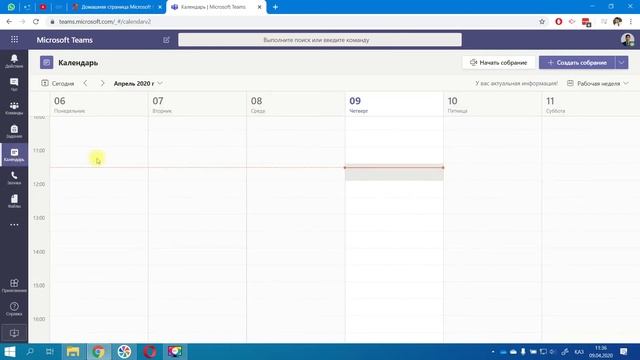Open Chrome profile avatar in toolbar
This screenshot has width=640, height=360.
pos(617,22)
